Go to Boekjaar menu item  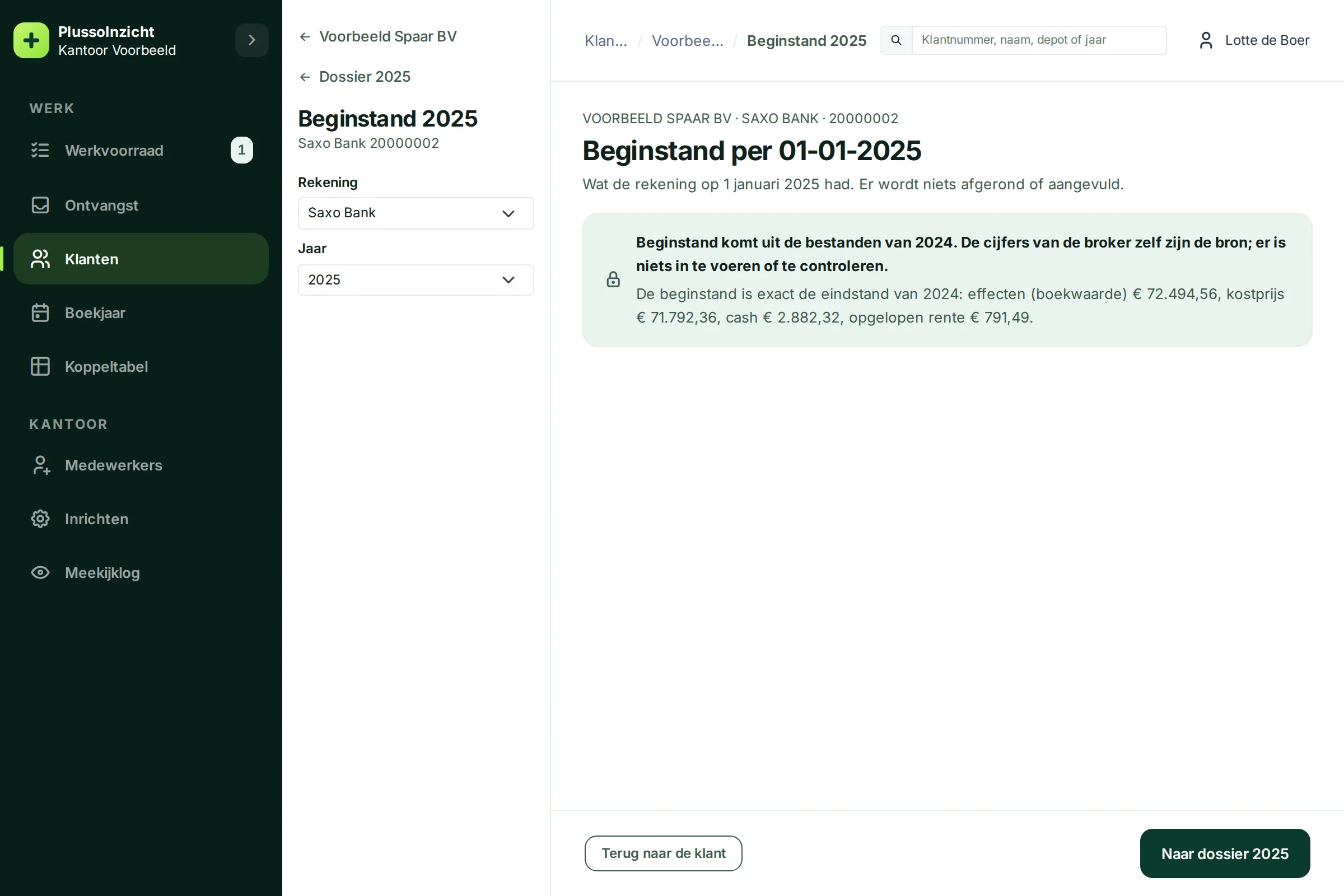[141, 312]
